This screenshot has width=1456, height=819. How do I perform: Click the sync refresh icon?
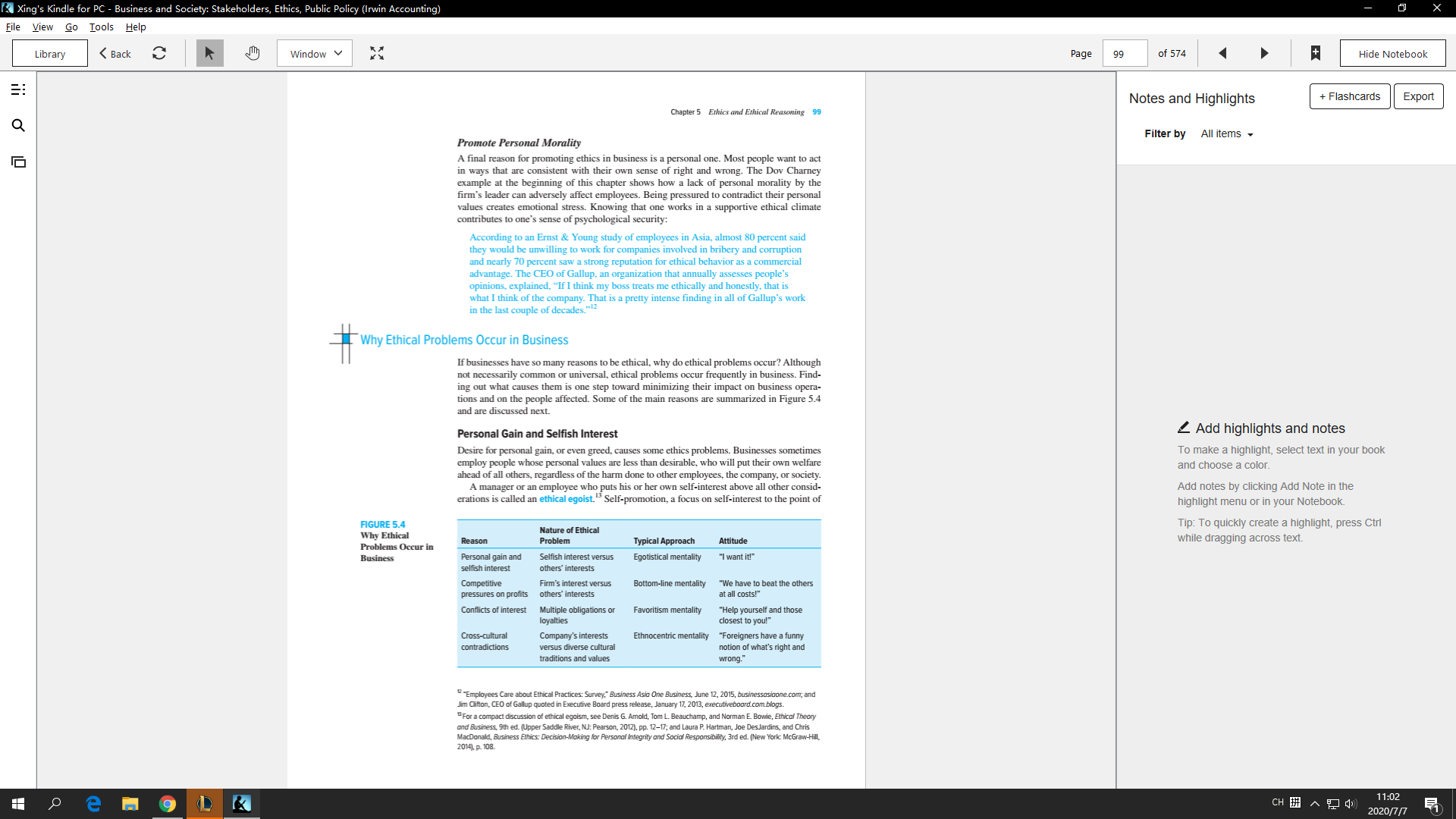click(x=159, y=53)
